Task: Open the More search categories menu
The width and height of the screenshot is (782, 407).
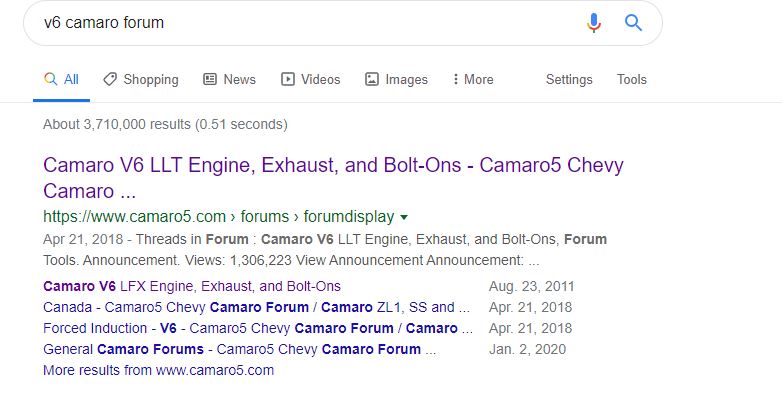Action: (x=473, y=79)
